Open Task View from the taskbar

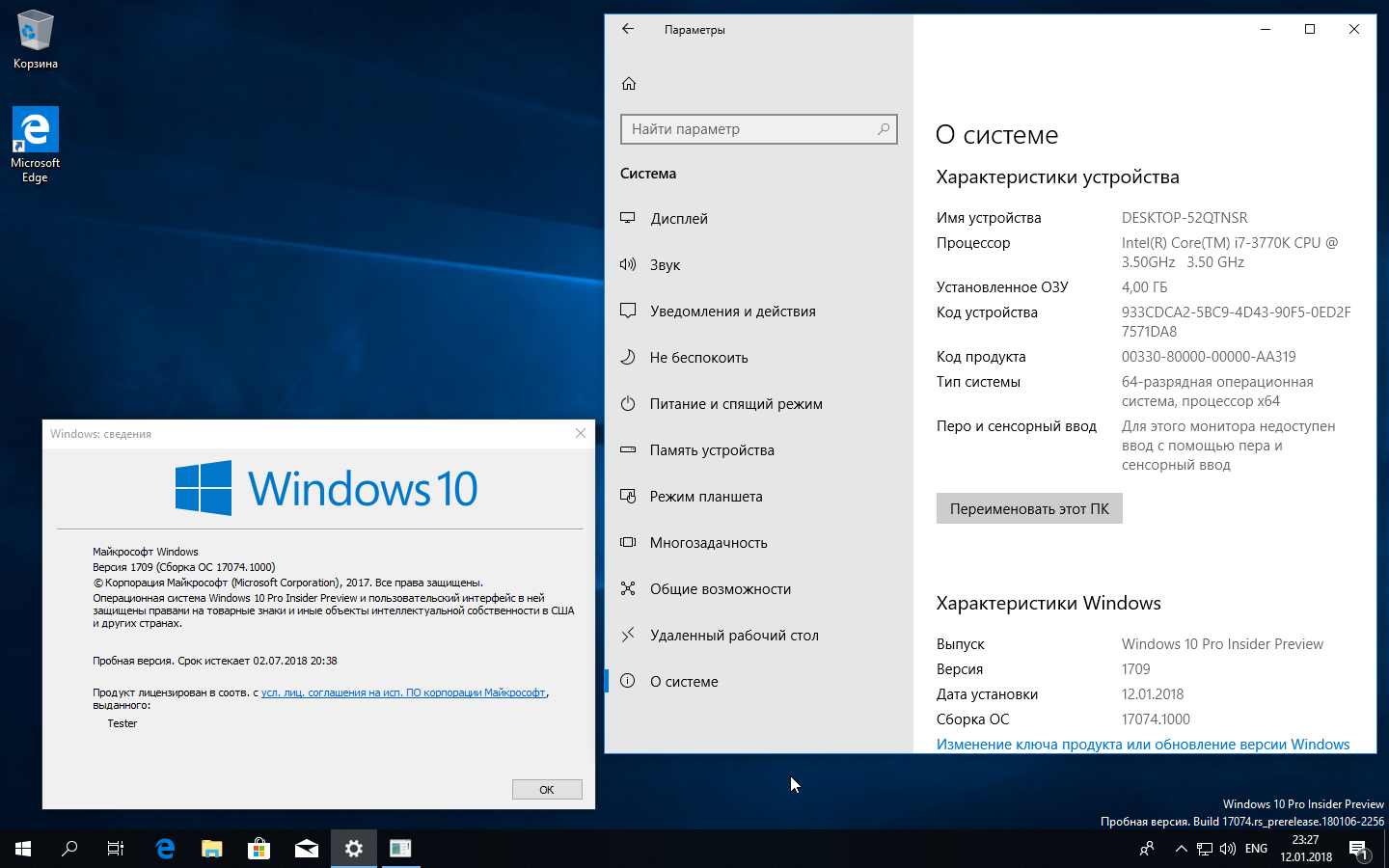click(116, 849)
